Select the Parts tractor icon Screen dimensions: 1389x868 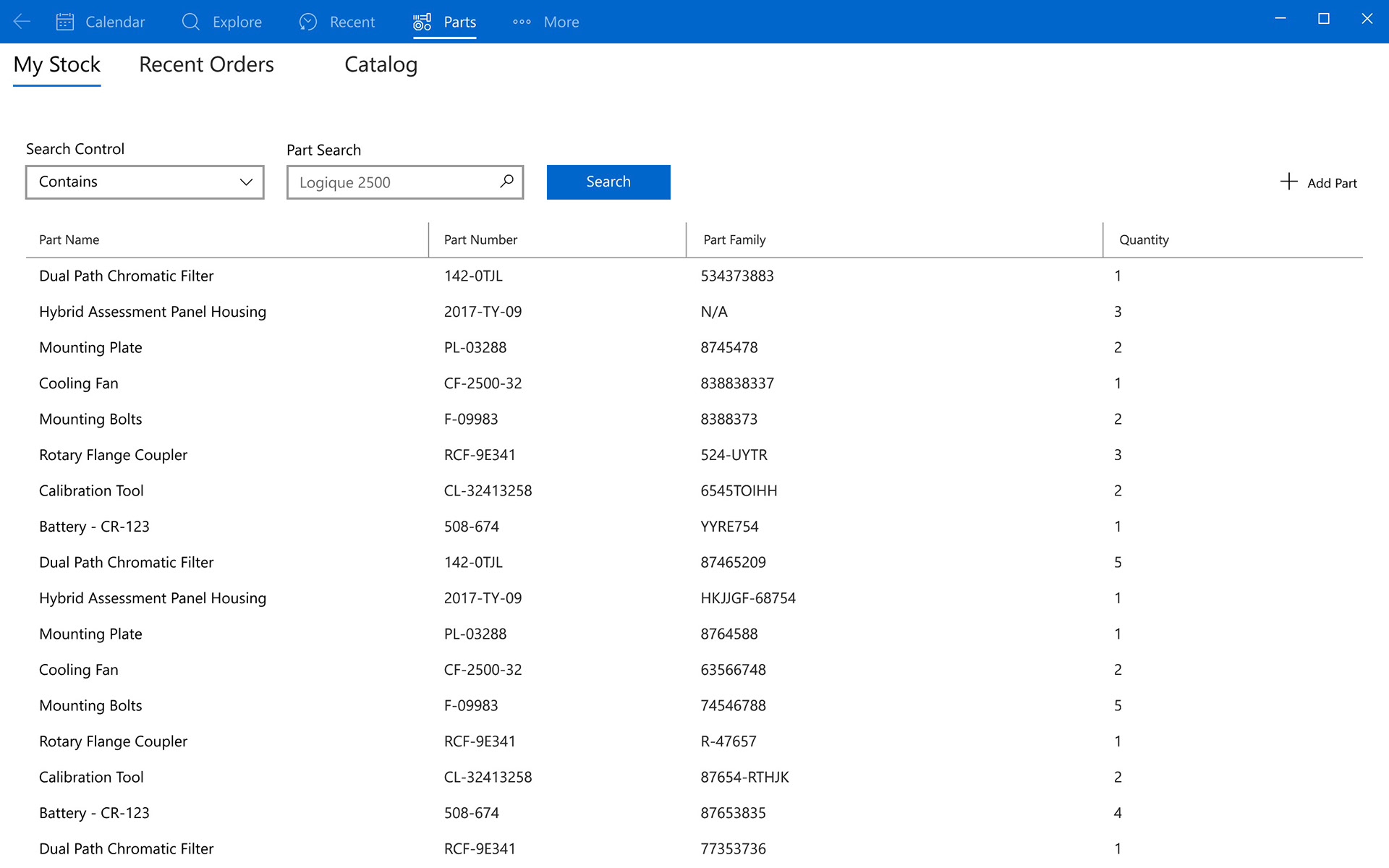point(422,22)
